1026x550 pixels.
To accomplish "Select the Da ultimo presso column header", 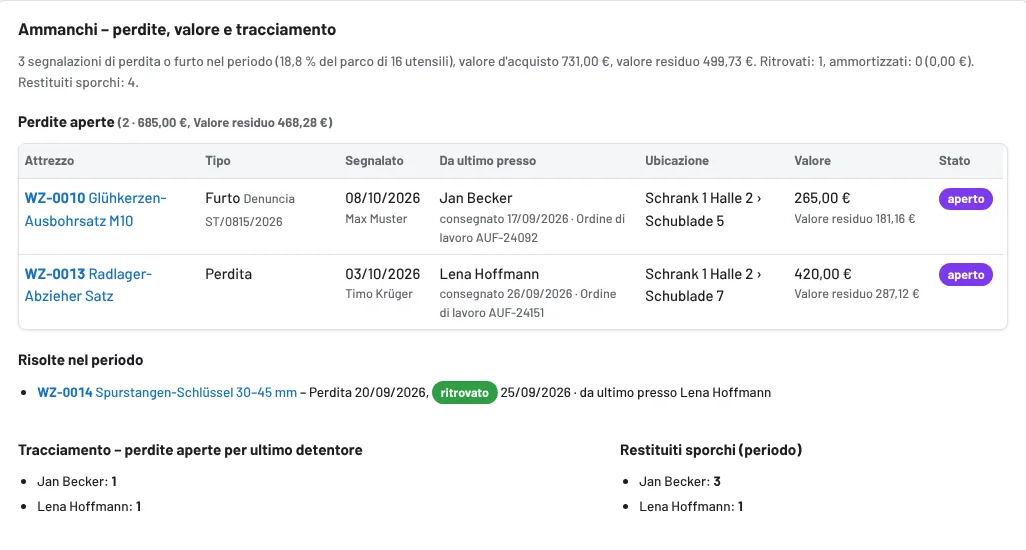I will [487, 161].
